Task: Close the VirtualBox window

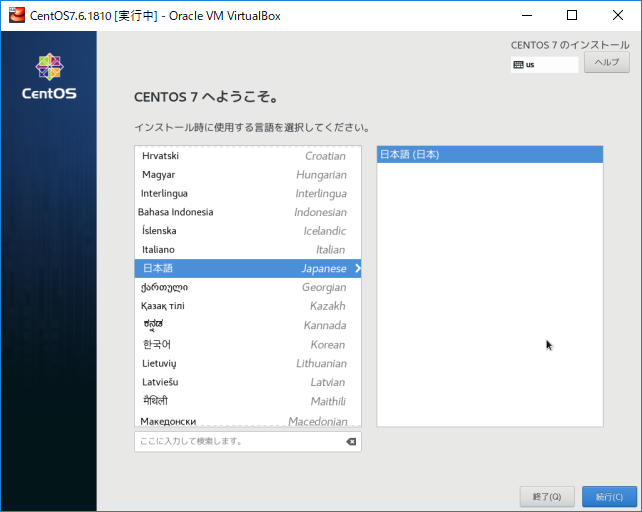Action: pyautogui.click(x=618, y=16)
